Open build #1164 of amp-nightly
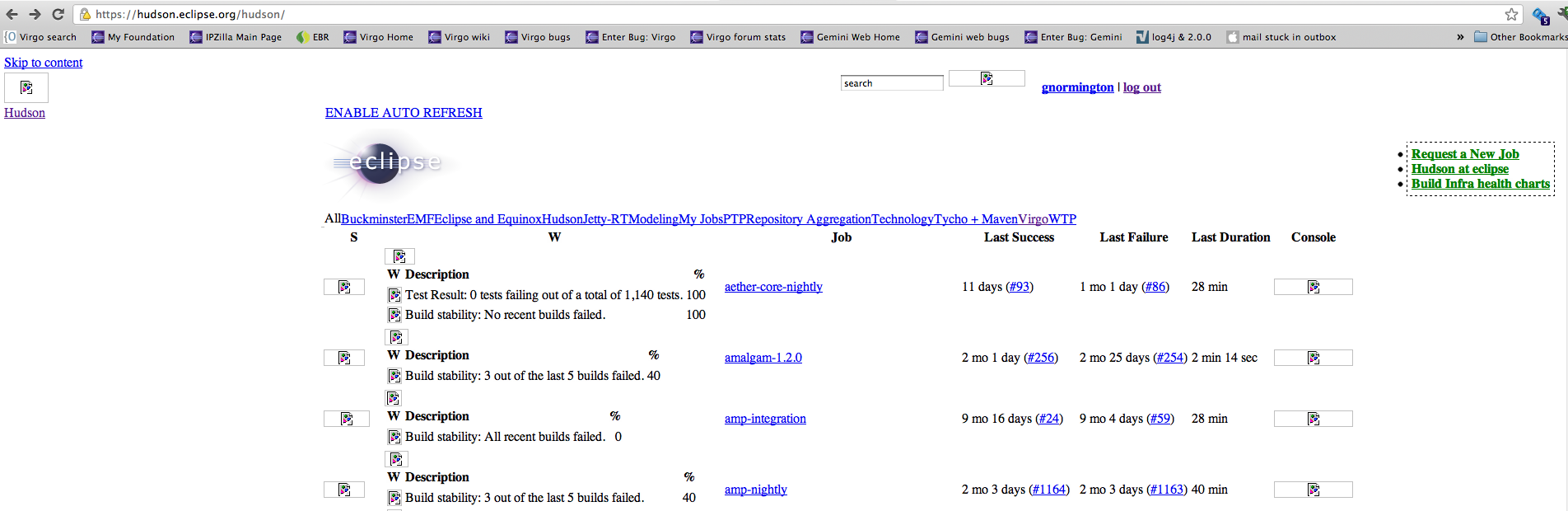Screen dimensions: 1568x511 click(x=1049, y=490)
